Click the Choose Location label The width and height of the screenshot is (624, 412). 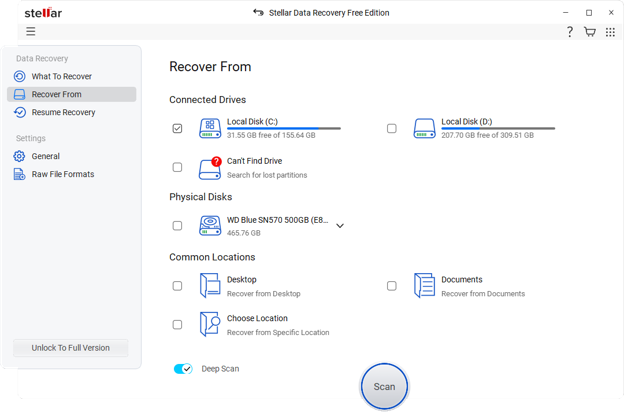click(257, 318)
